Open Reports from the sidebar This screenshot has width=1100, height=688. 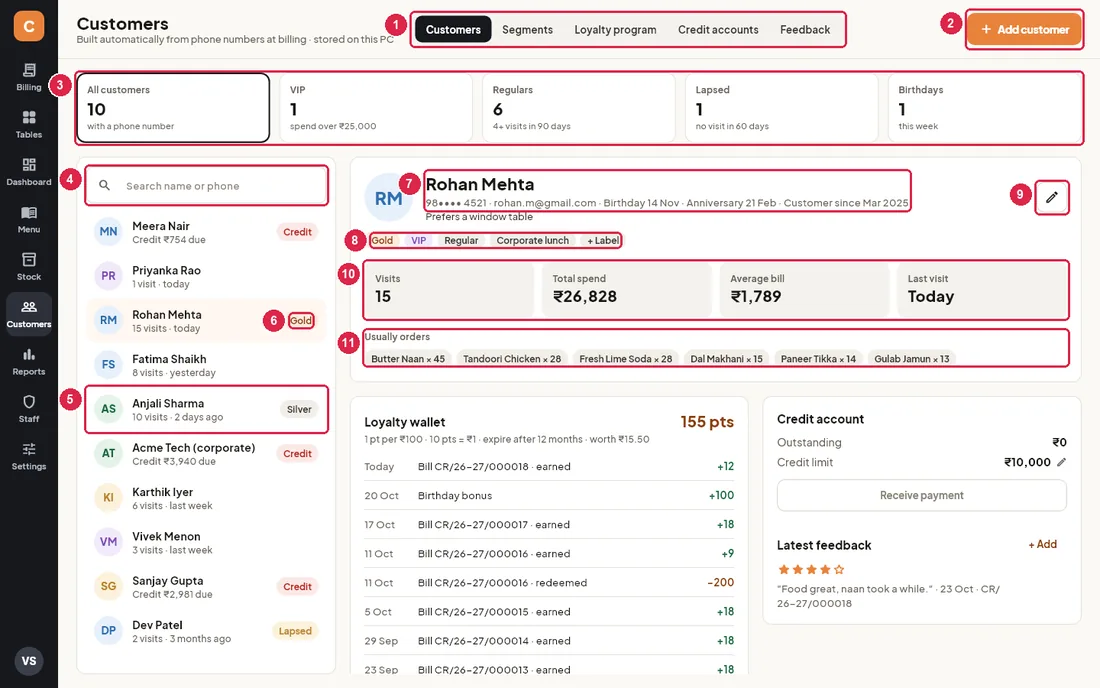[29, 362]
